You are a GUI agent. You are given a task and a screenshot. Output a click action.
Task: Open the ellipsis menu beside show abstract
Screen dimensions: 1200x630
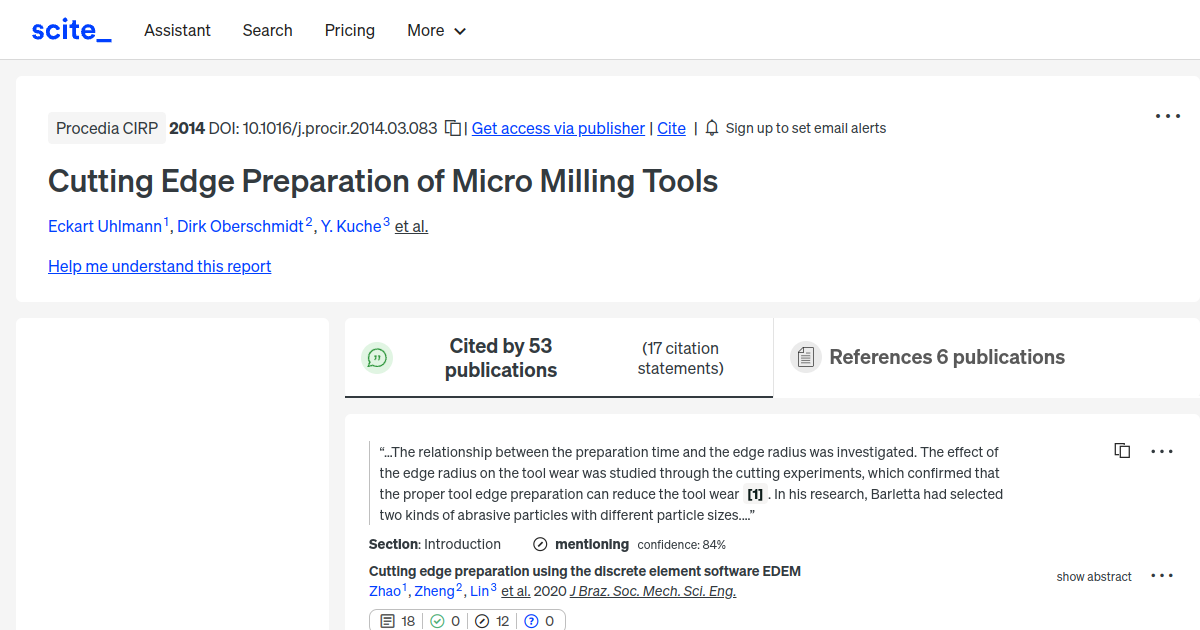coord(1162,576)
